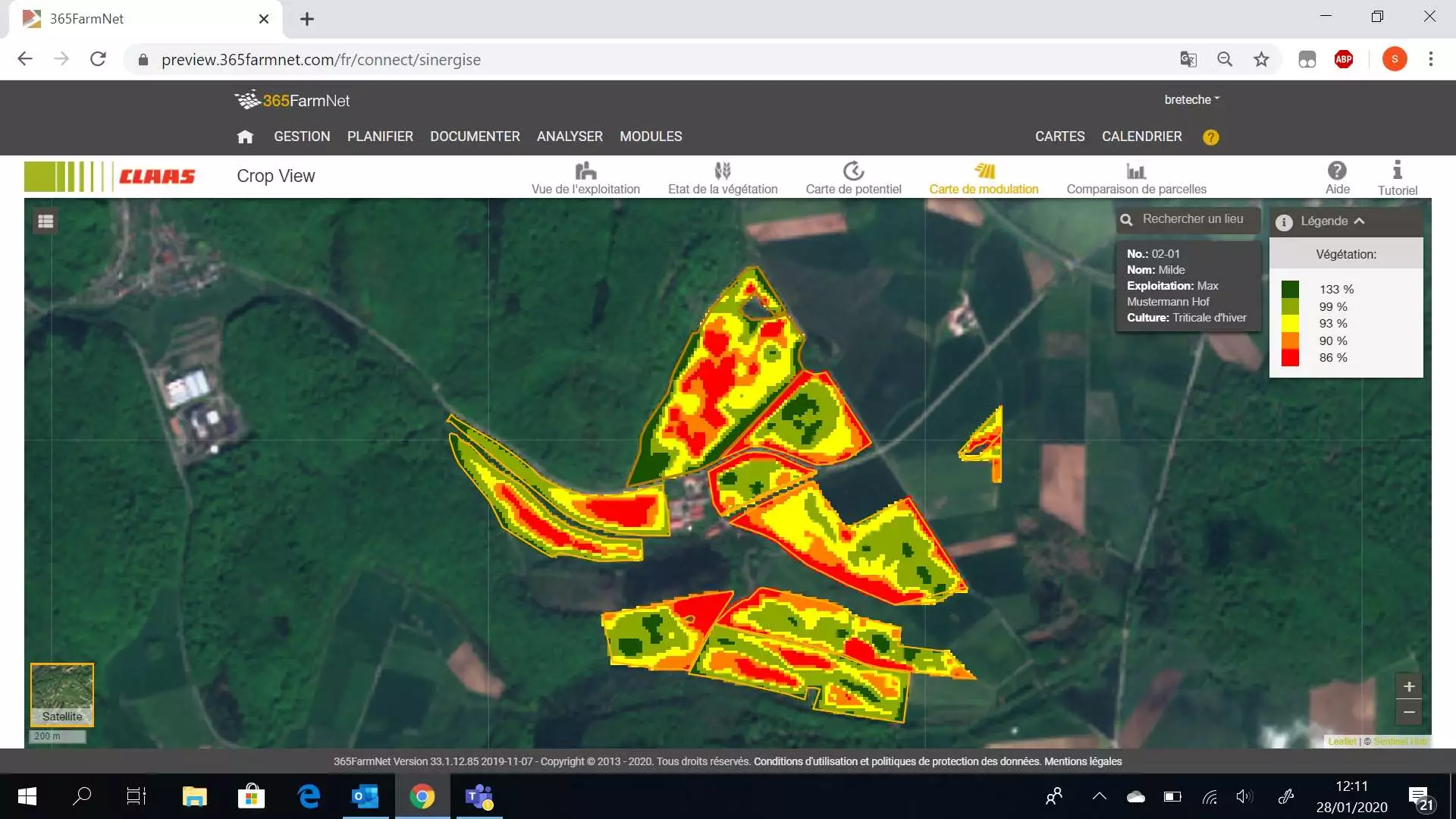Viewport: 1456px width, 819px height.
Task: Open the MODULES menu
Action: pyautogui.click(x=651, y=136)
